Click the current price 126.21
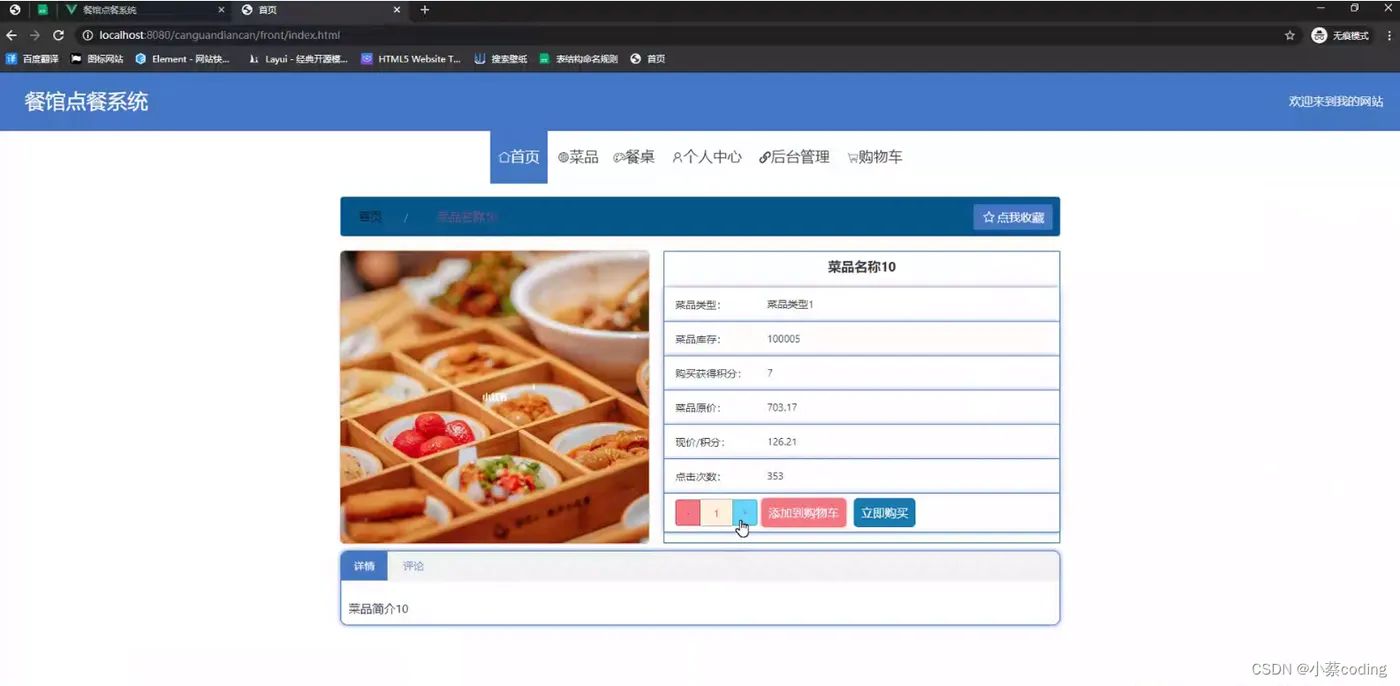Image resolution: width=1400 pixels, height=686 pixels. pos(782,442)
